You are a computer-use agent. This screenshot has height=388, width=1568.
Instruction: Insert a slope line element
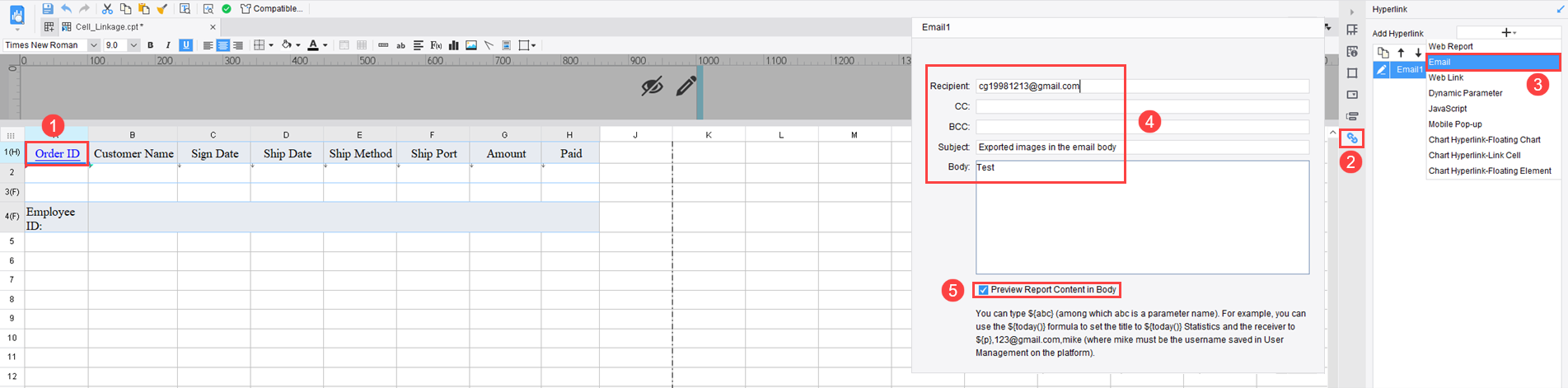click(x=489, y=45)
